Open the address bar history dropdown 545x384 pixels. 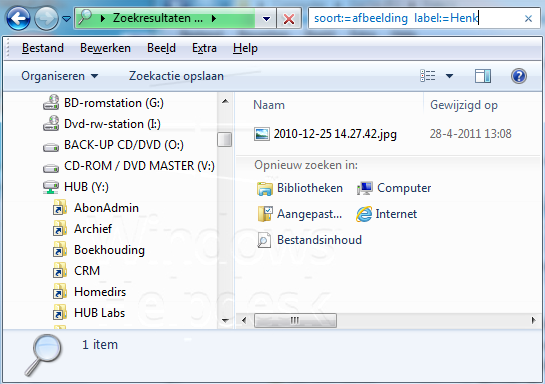266,18
